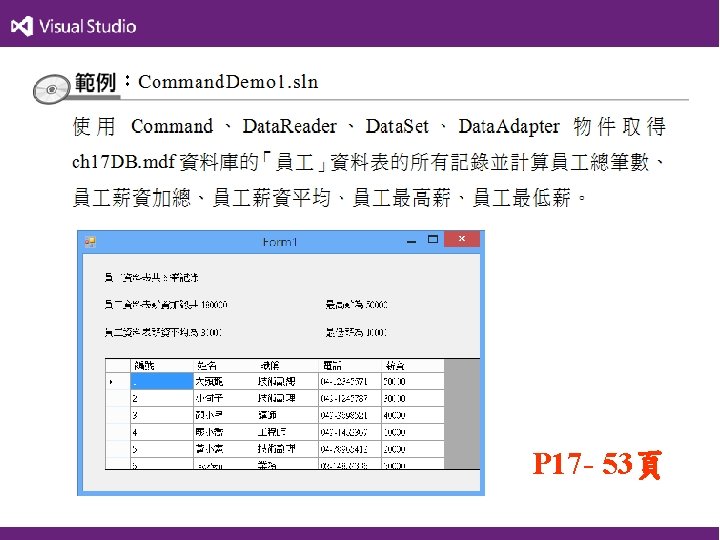Select the 職稱 column header
Image resolution: width=720 pixels, height=540 pixels.
point(287,366)
